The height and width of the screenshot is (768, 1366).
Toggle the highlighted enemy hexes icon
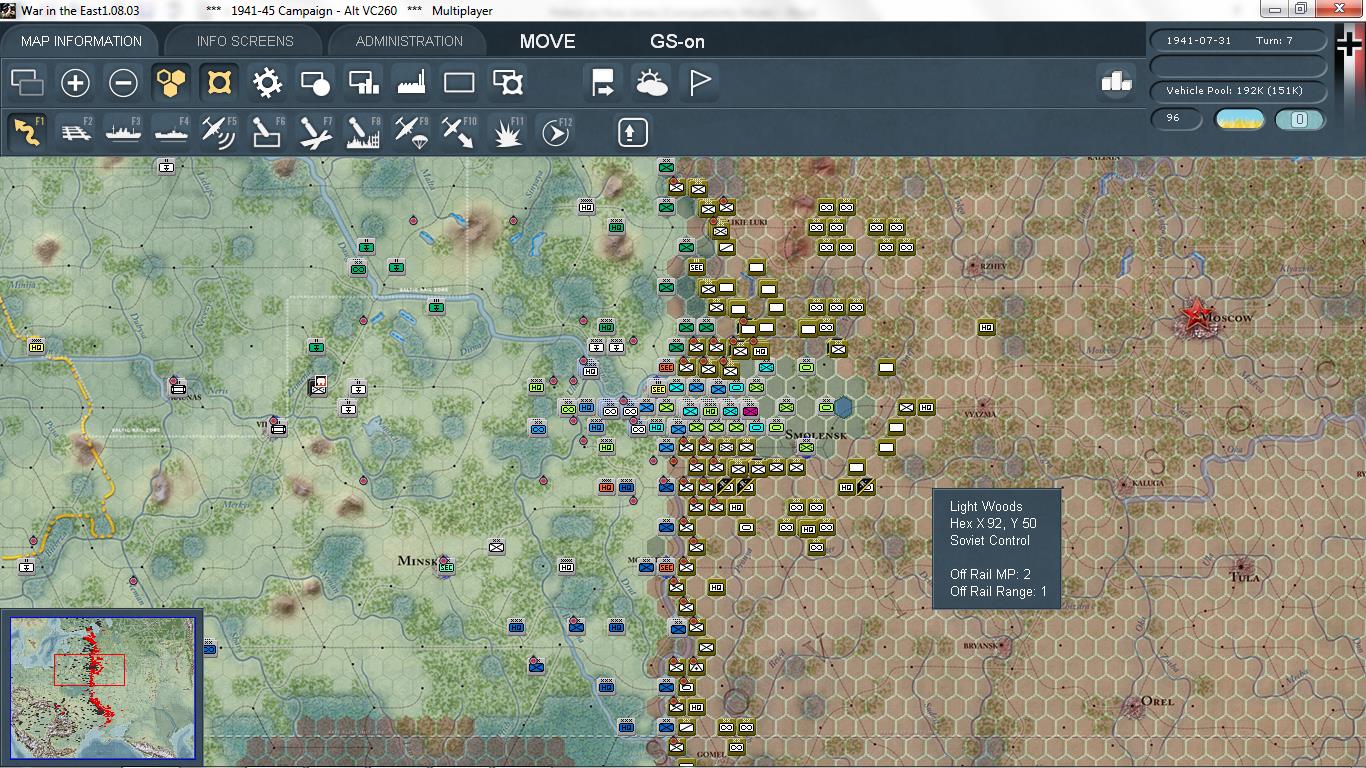click(219, 83)
